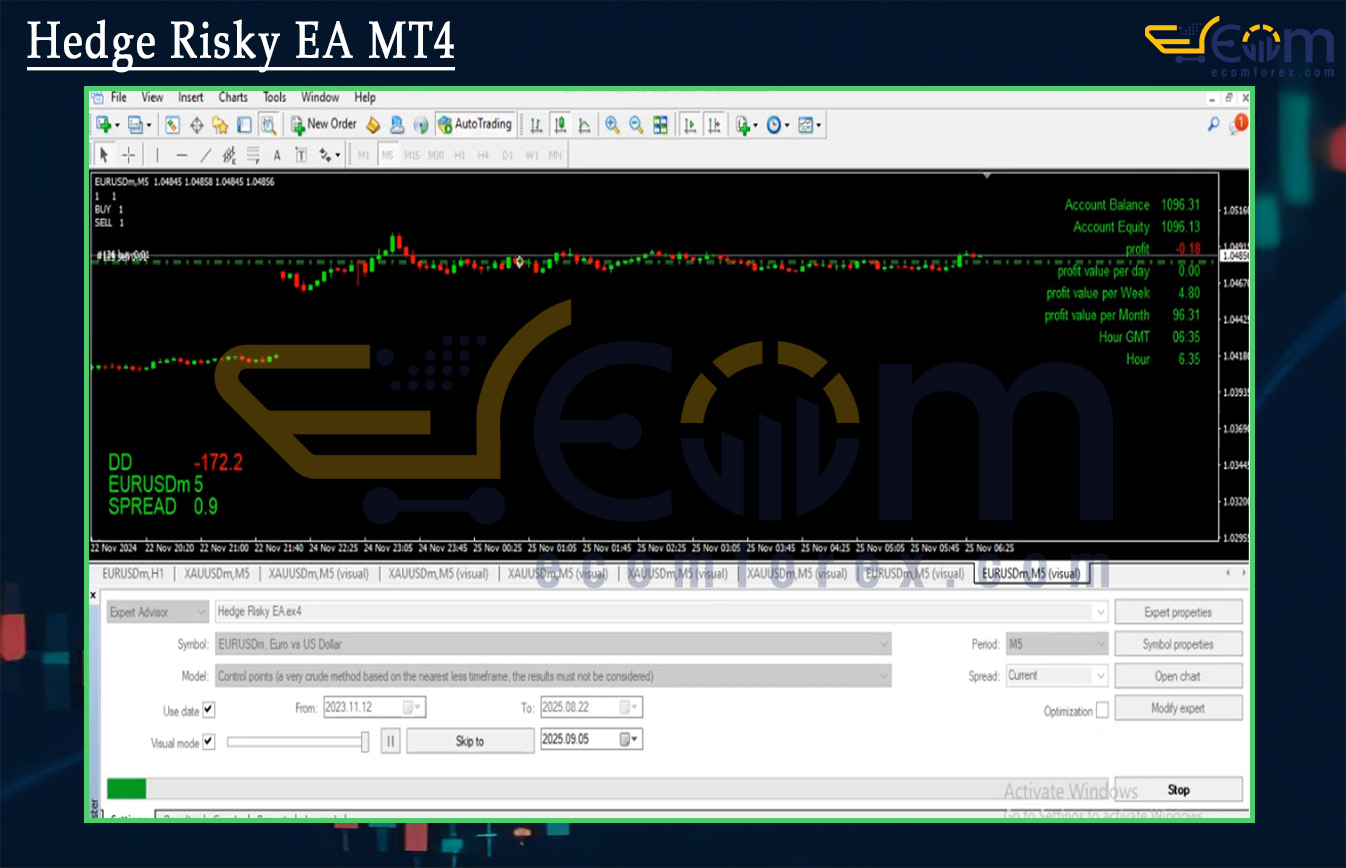
Task: Click the Expert properties button
Action: point(1178,612)
